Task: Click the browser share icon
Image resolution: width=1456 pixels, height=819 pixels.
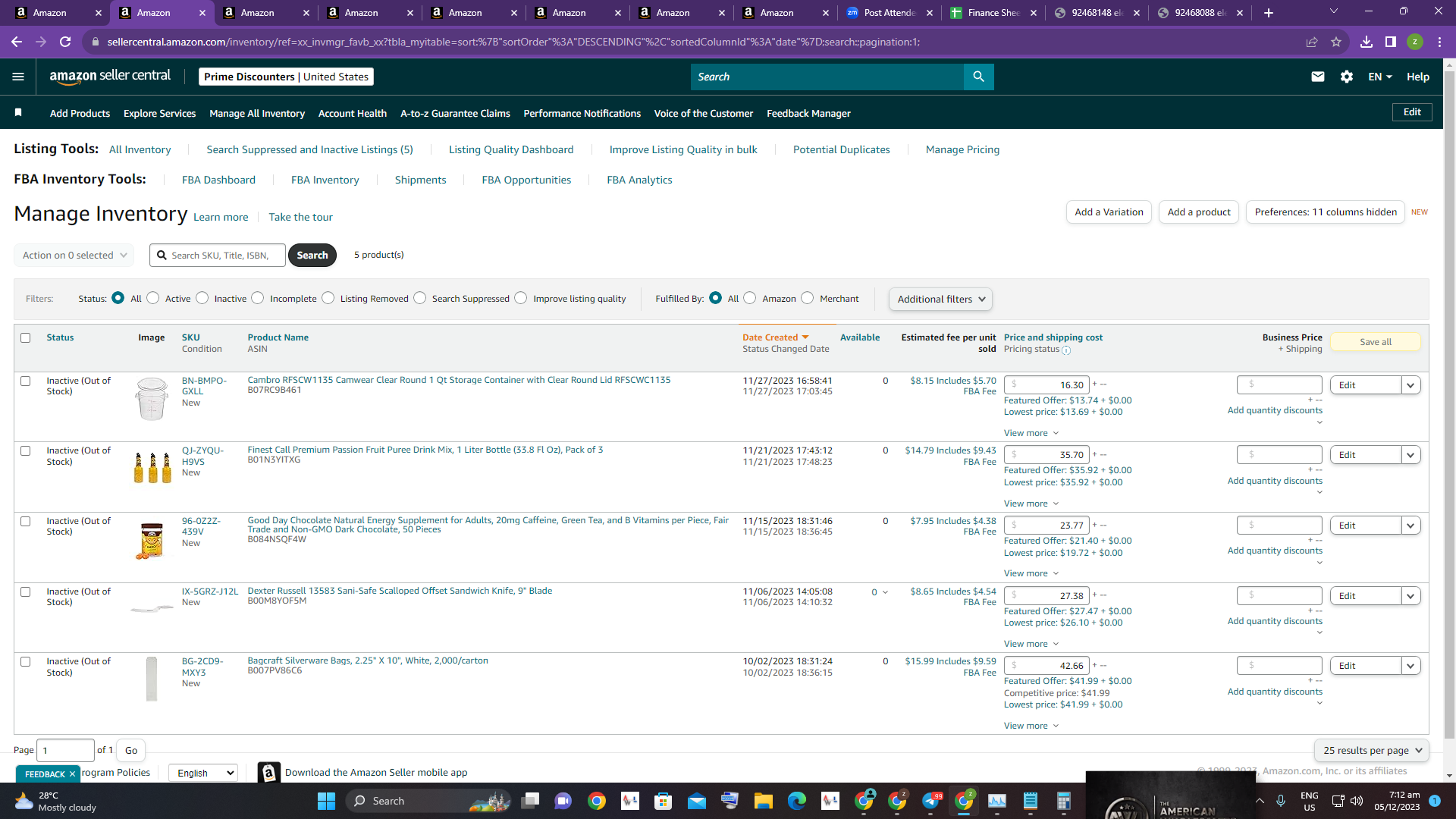Action: 1312,42
